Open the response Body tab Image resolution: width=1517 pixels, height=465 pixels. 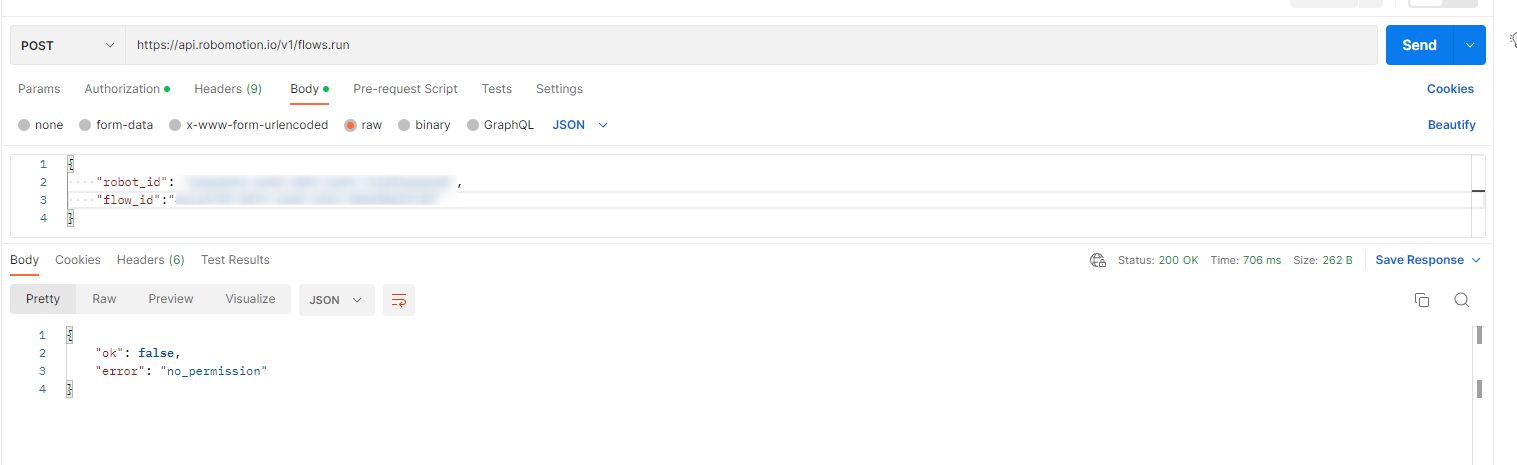(x=24, y=260)
